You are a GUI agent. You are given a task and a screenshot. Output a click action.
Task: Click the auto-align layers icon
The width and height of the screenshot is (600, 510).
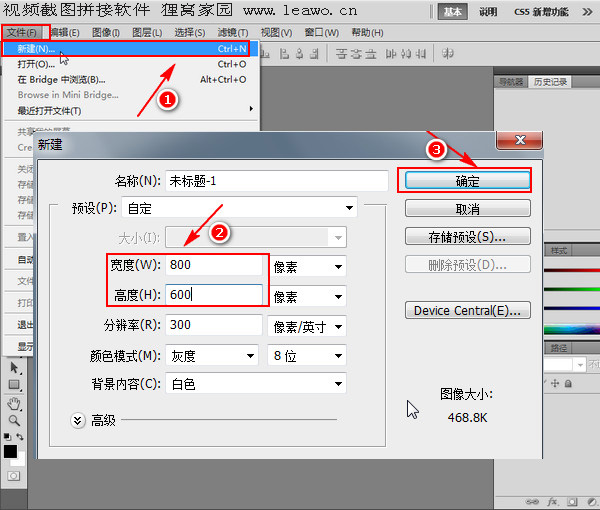448,54
